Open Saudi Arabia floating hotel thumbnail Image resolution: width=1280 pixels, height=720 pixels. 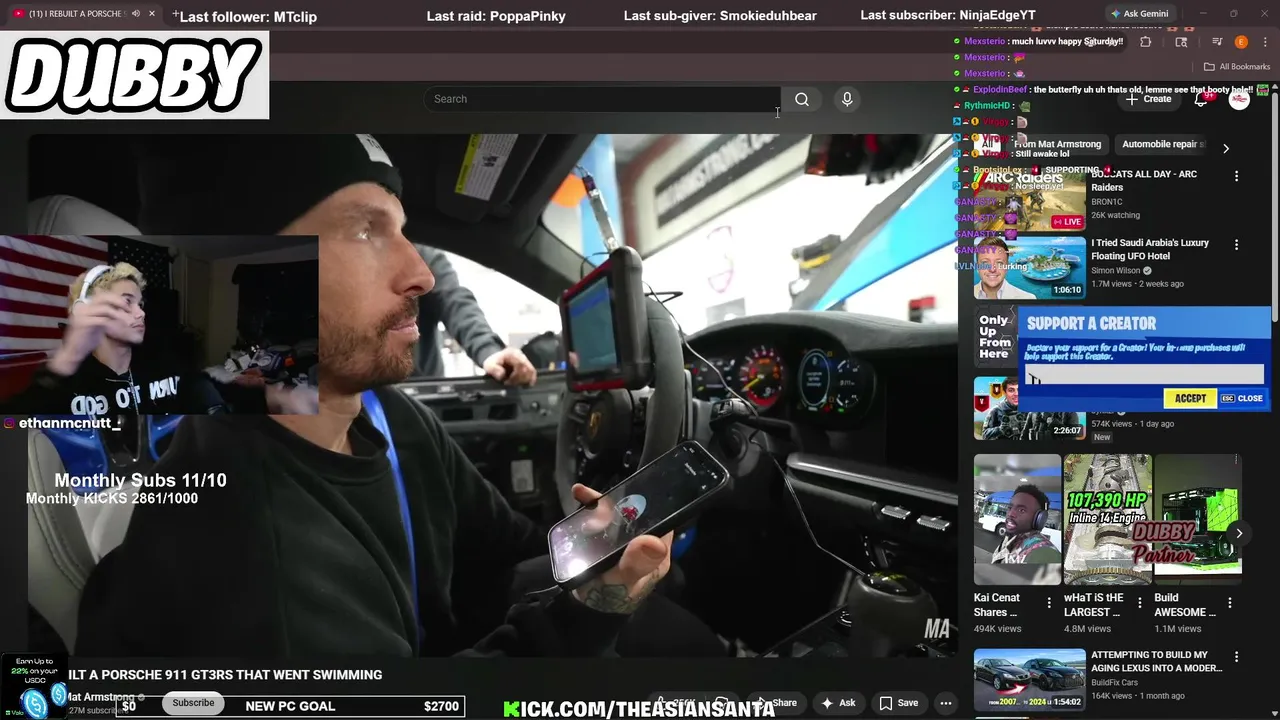pyautogui.click(x=1029, y=267)
